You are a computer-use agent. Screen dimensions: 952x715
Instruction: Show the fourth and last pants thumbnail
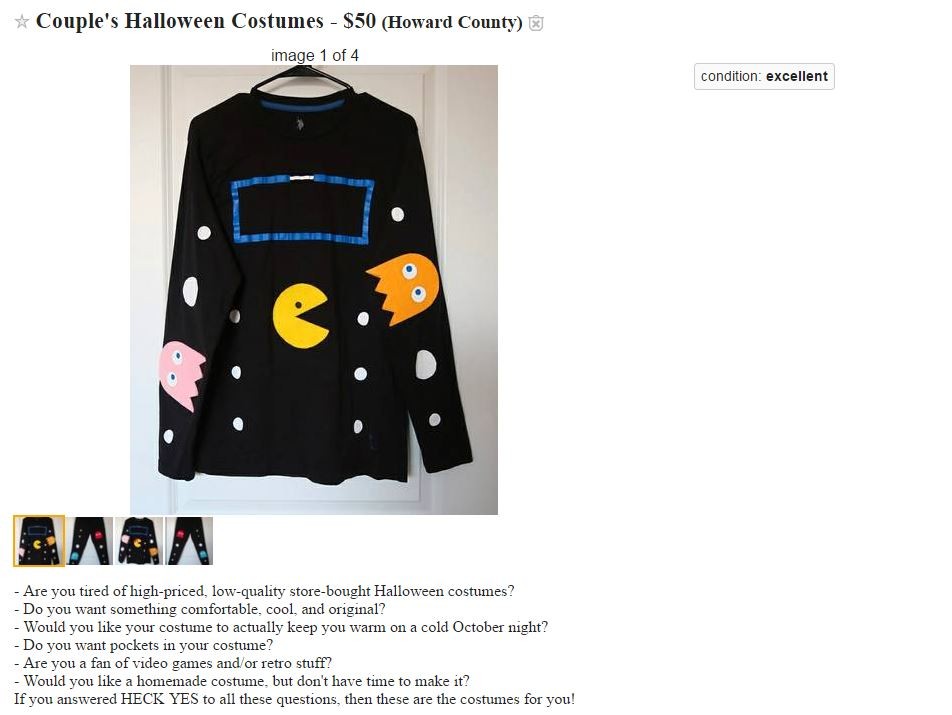[189, 541]
